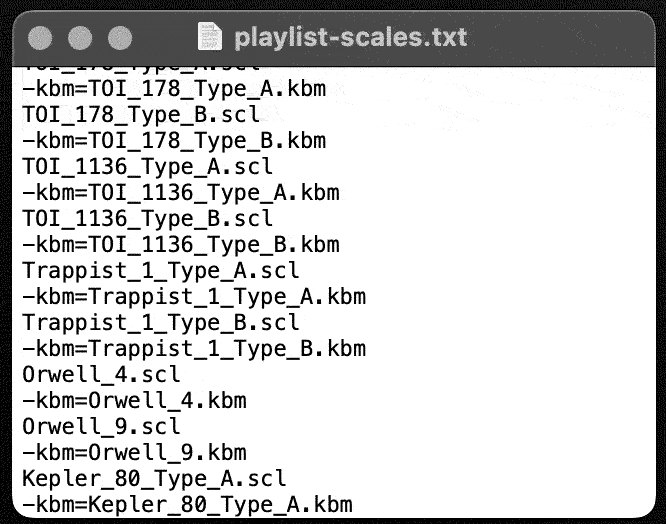Click the last line -kbm=Kepler_80_Type_A.kbm
Image resolution: width=666 pixels, height=524 pixels.
(x=187, y=505)
